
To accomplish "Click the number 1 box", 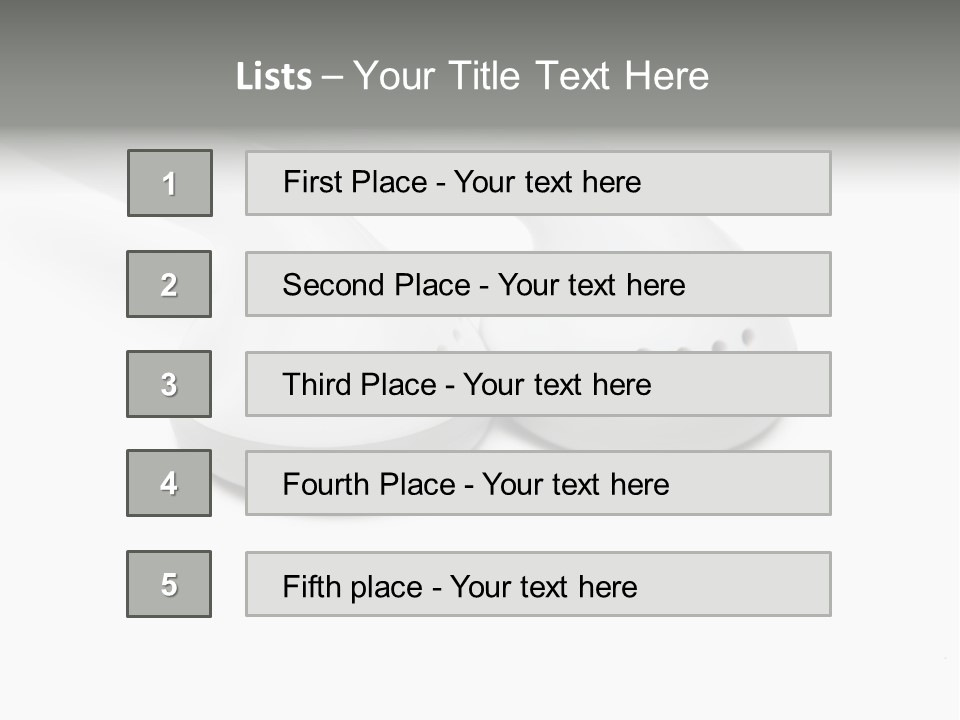I will point(170,183).
